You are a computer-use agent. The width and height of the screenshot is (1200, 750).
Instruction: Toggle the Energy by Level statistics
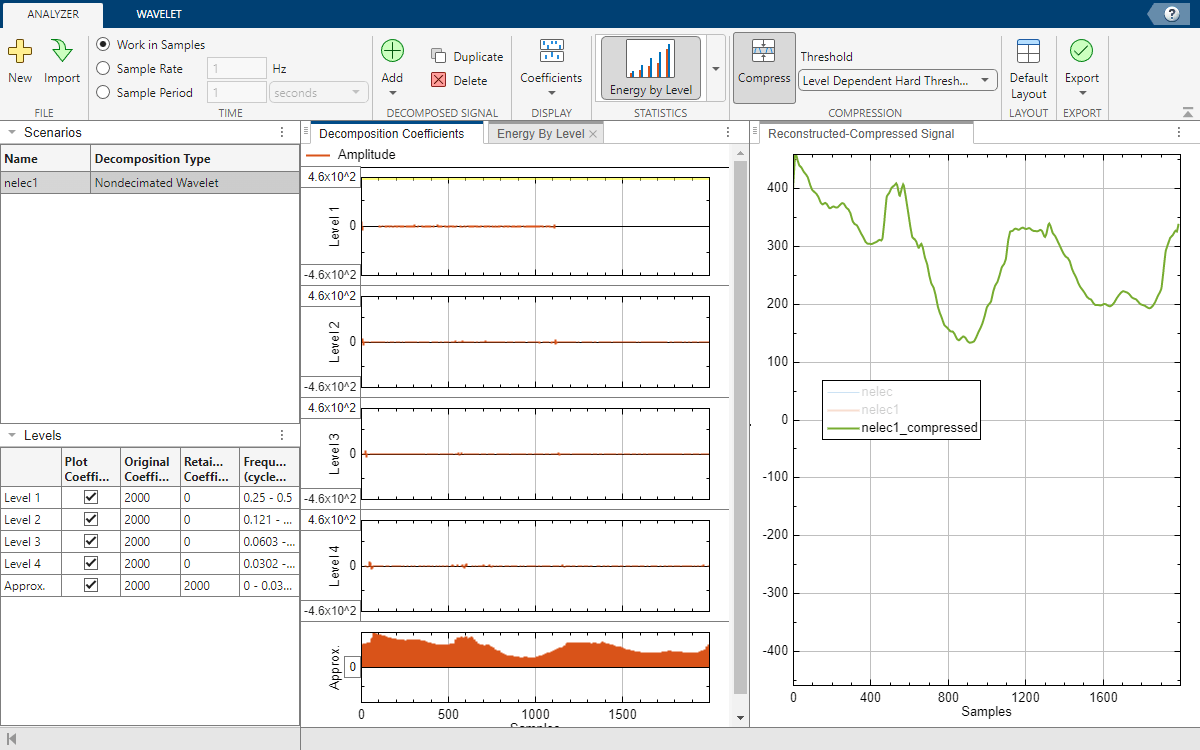click(x=650, y=68)
